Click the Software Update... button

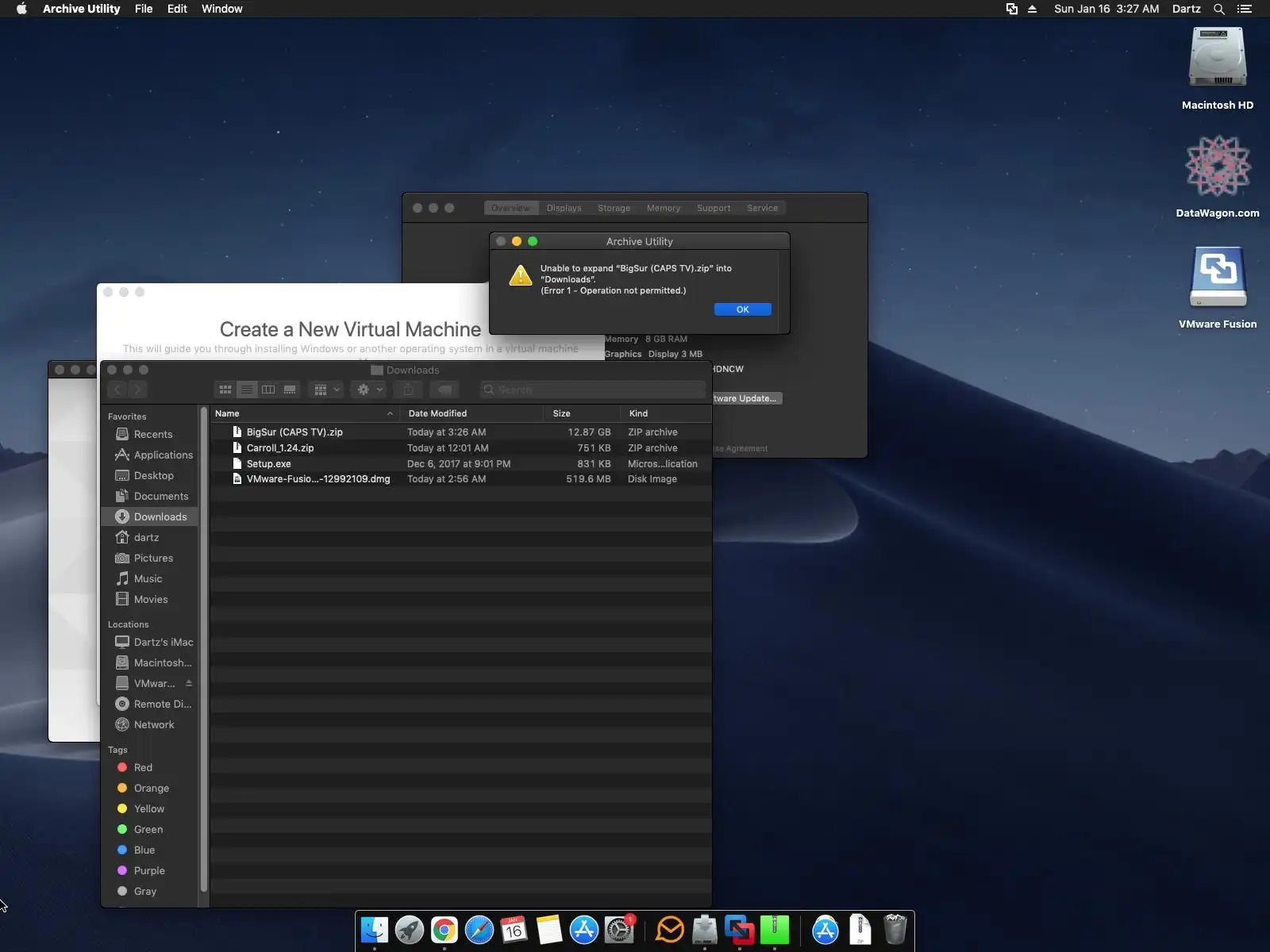point(744,398)
